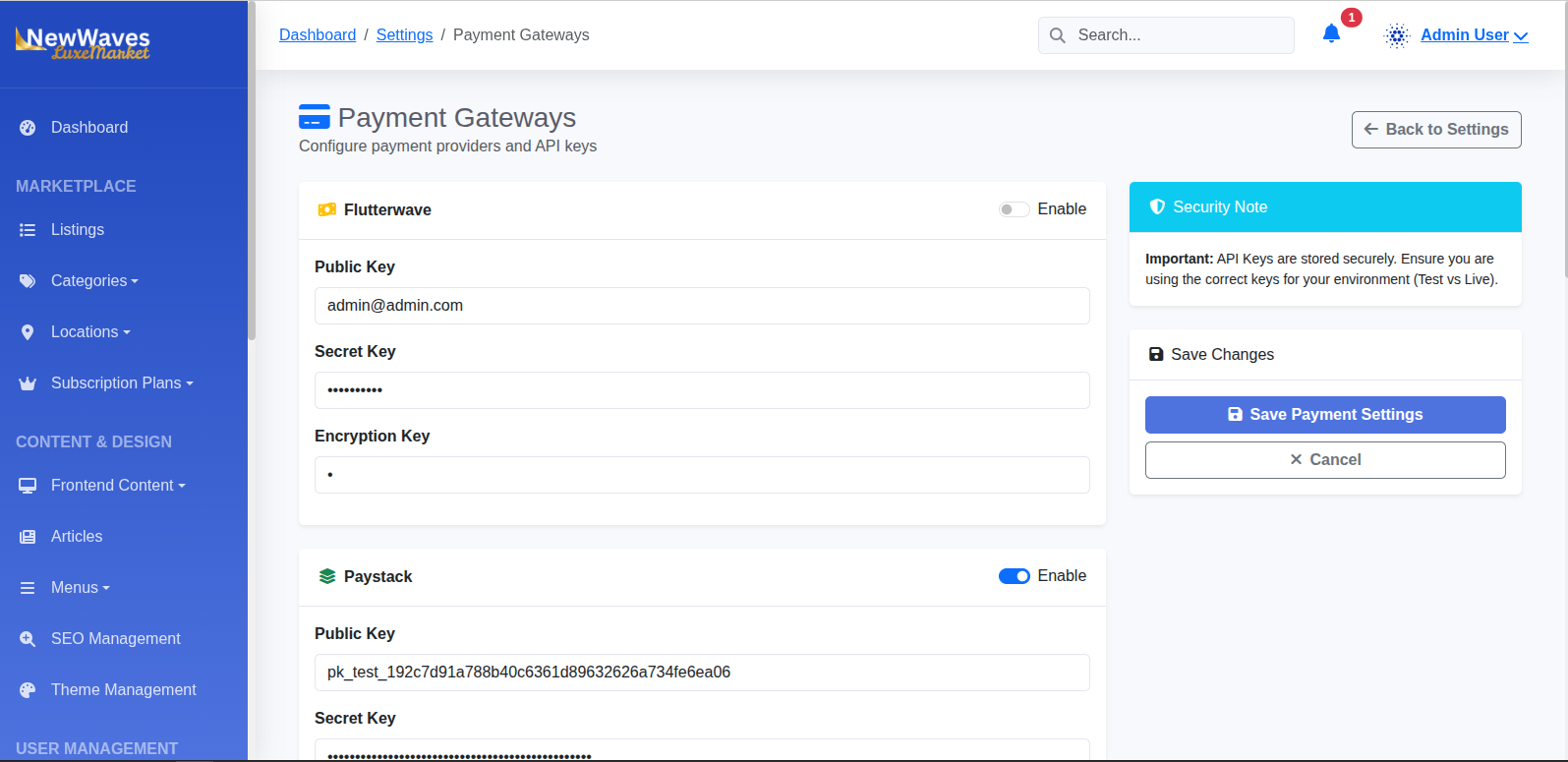Click the SEO Management magnifier icon

(x=28, y=639)
